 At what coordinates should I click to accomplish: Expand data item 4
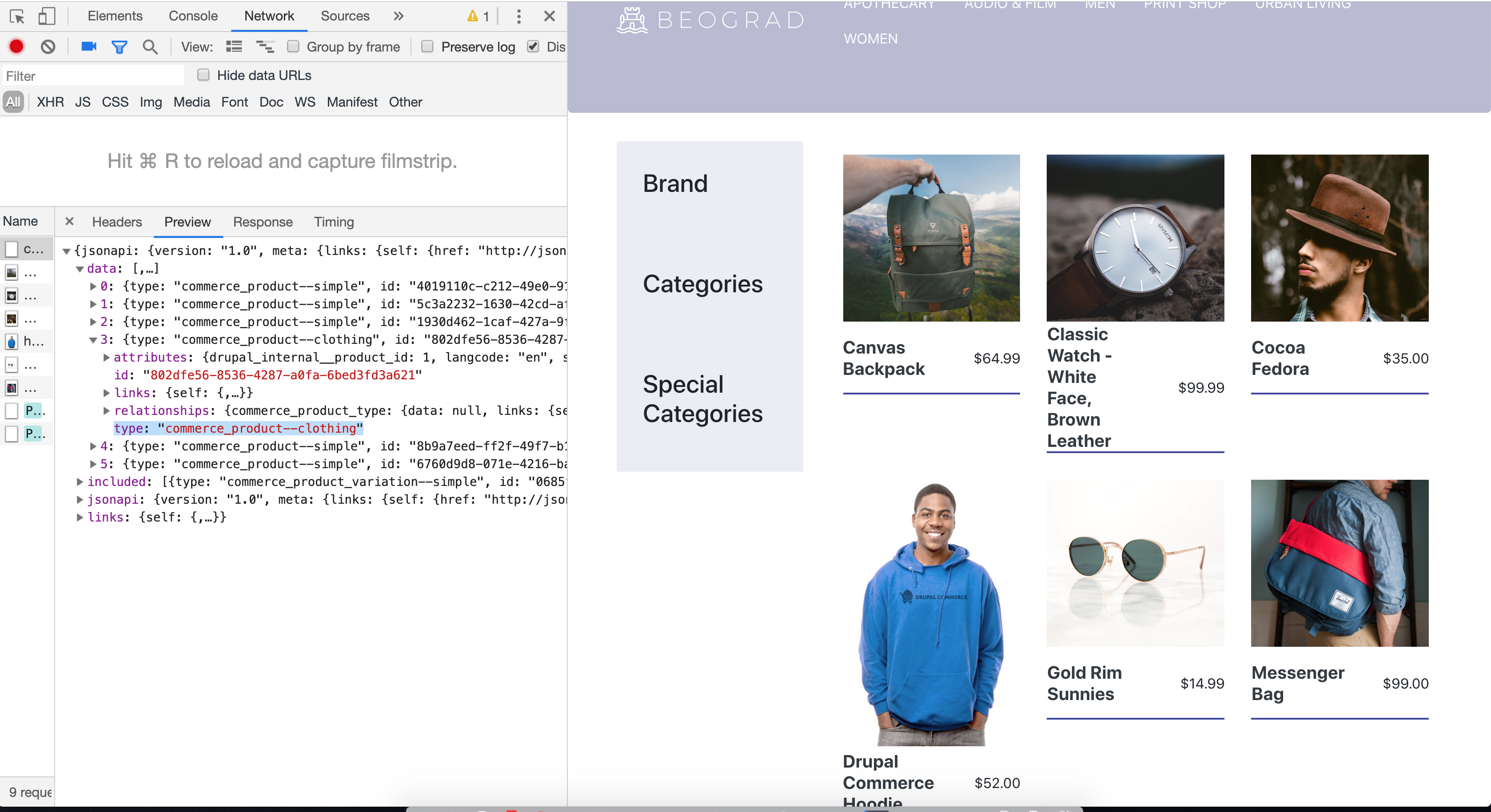[x=93, y=446]
